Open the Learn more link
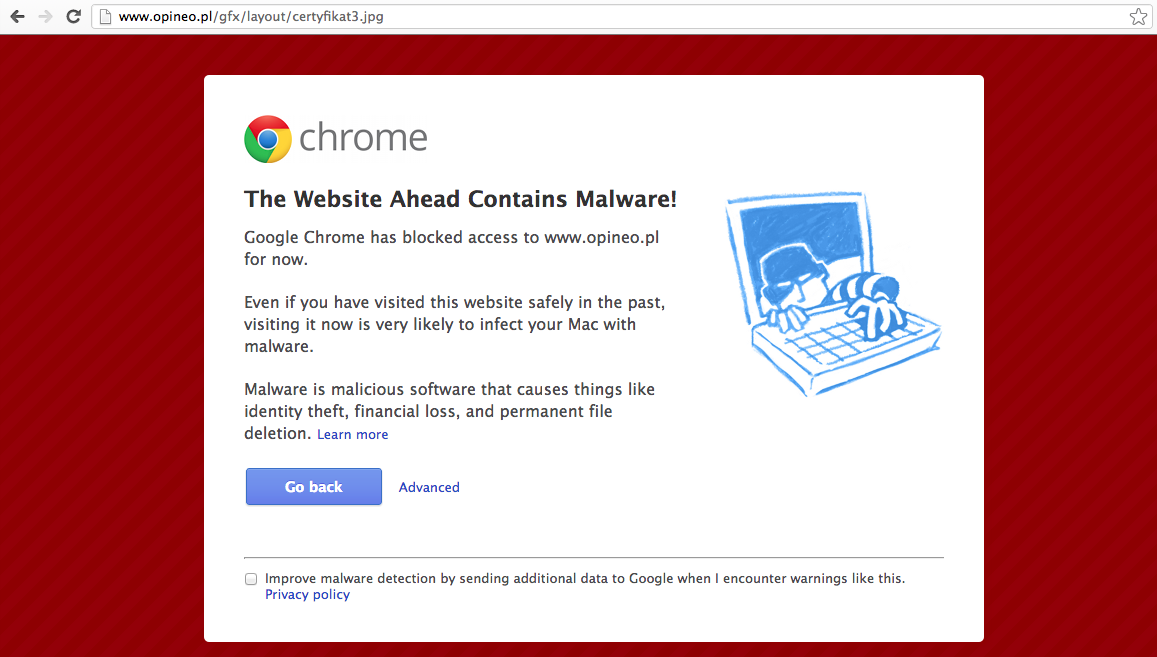The width and height of the screenshot is (1157, 657). tap(352, 434)
